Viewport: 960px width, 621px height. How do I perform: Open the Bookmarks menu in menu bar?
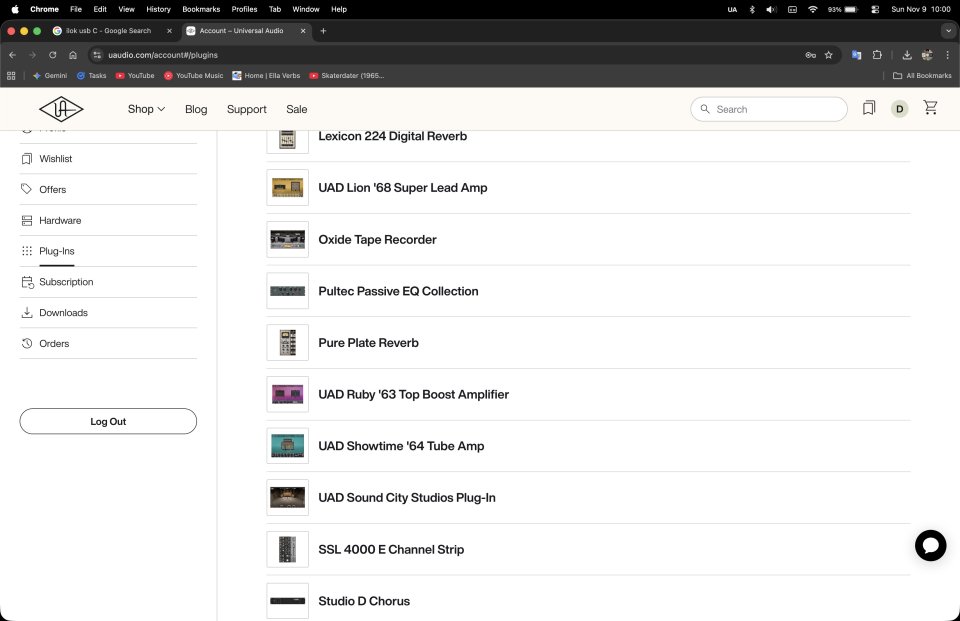pyautogui.click(x=200, y=9)
